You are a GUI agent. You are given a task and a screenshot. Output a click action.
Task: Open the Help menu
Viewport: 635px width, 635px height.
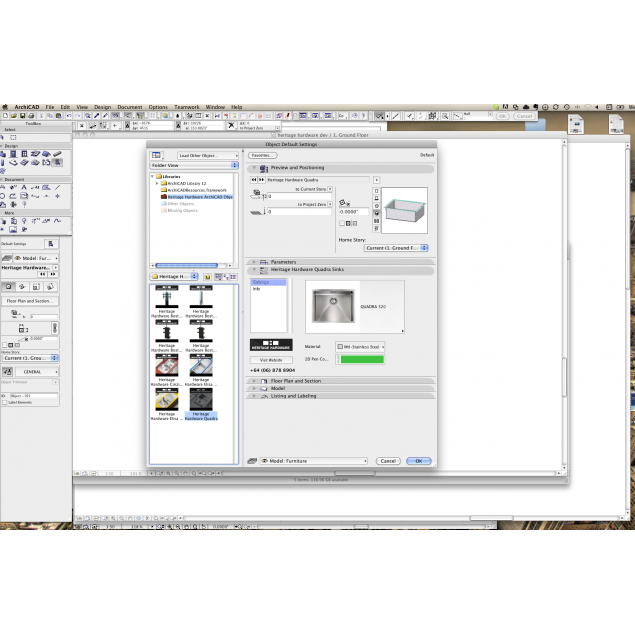click(237, 107)
